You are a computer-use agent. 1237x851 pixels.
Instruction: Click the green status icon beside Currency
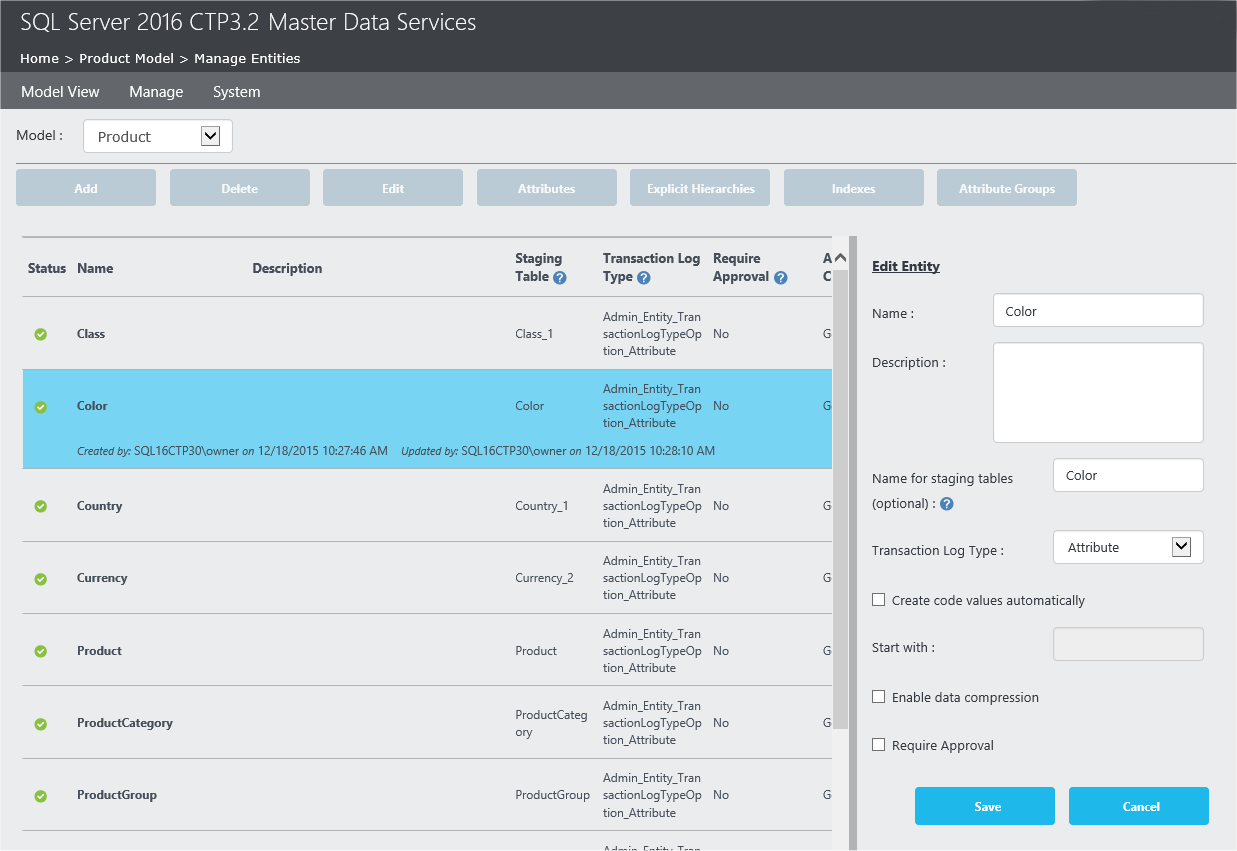click(x=40, y=578)
